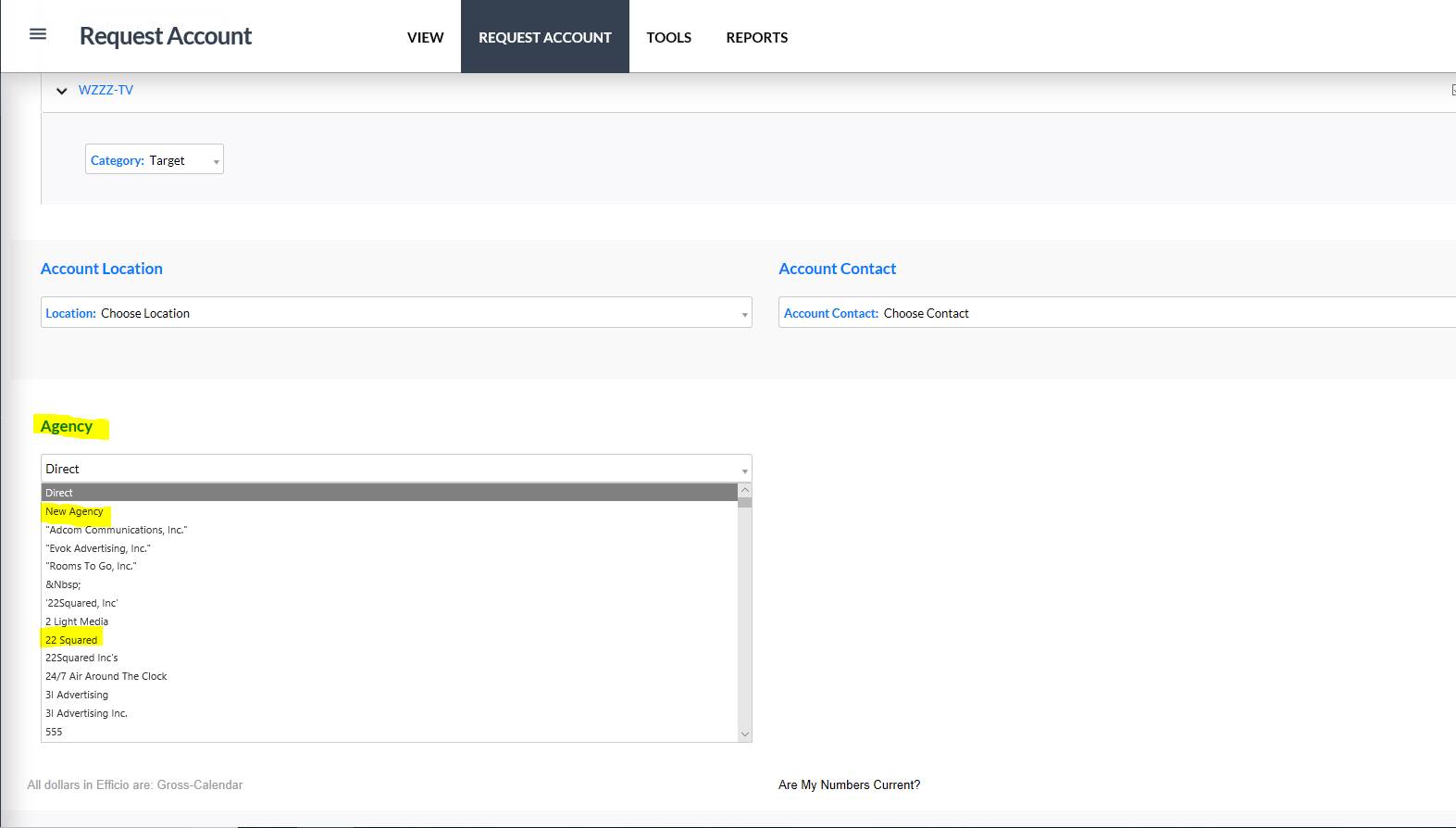1456x828 pixels.
Task: Click the Agency Direct dropdown field
Action: tap(396, 469)
